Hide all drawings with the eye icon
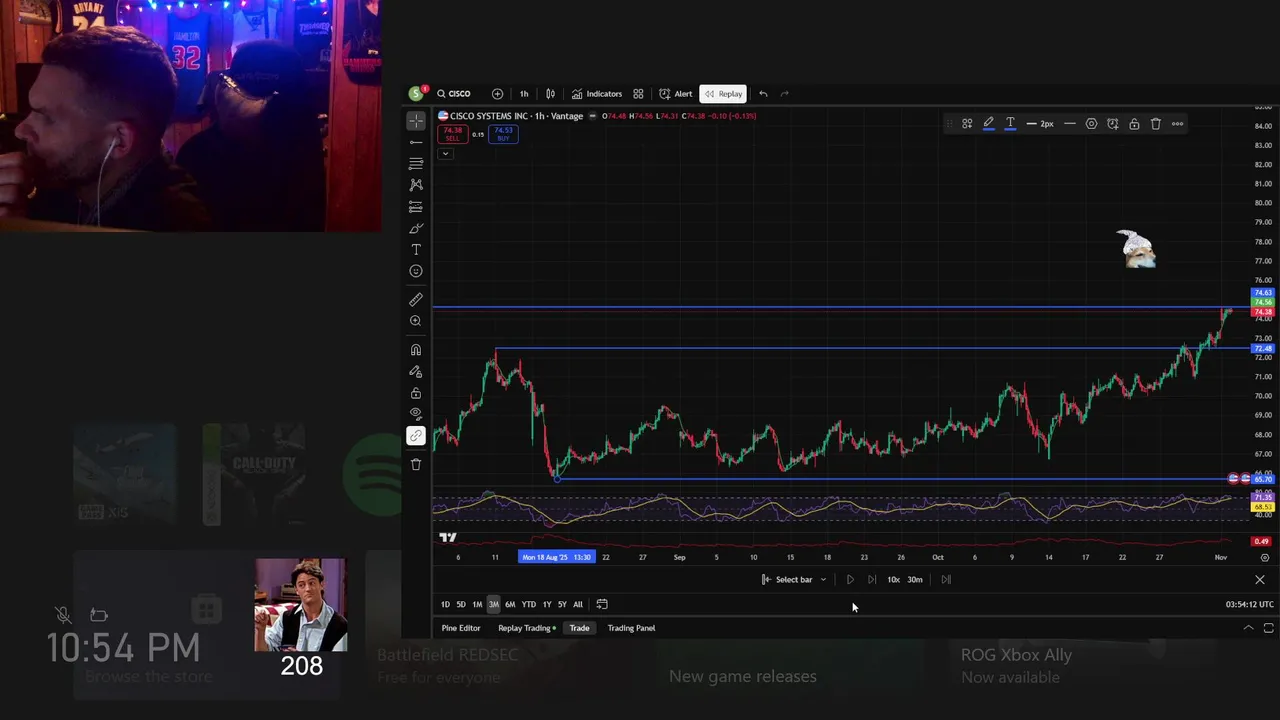Image resolution: width=1280 pixels, height=720 pixels. click(416, 414)
